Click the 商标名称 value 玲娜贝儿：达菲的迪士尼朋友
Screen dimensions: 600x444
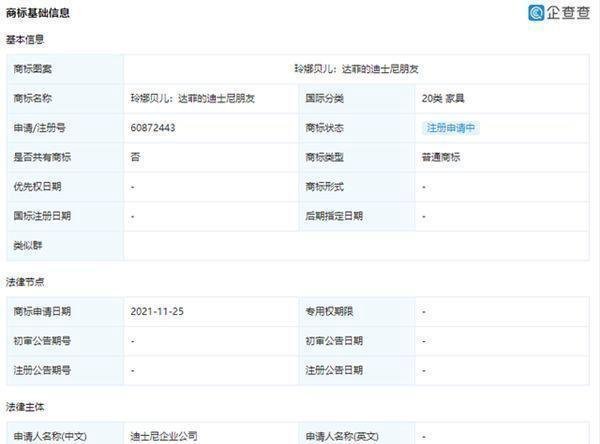coord(192,98)
